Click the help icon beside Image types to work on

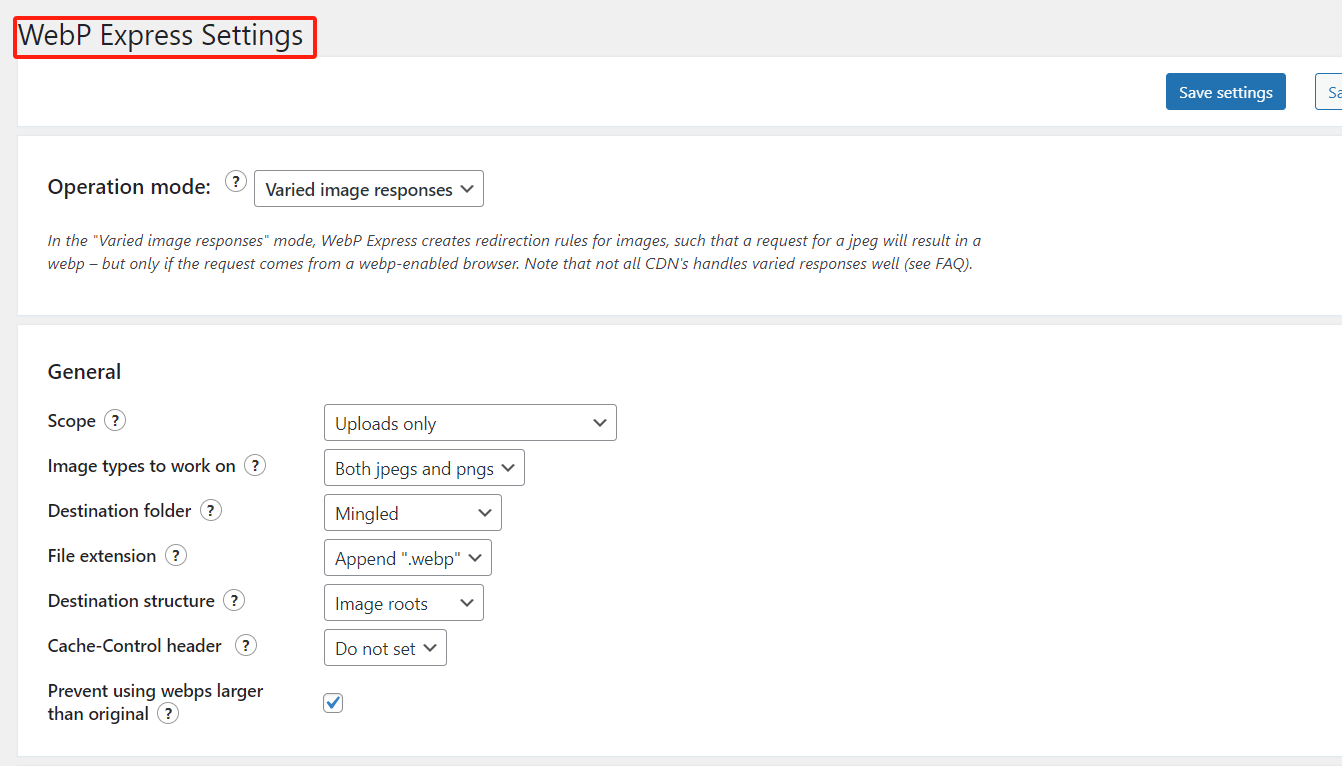click(255, 464)
